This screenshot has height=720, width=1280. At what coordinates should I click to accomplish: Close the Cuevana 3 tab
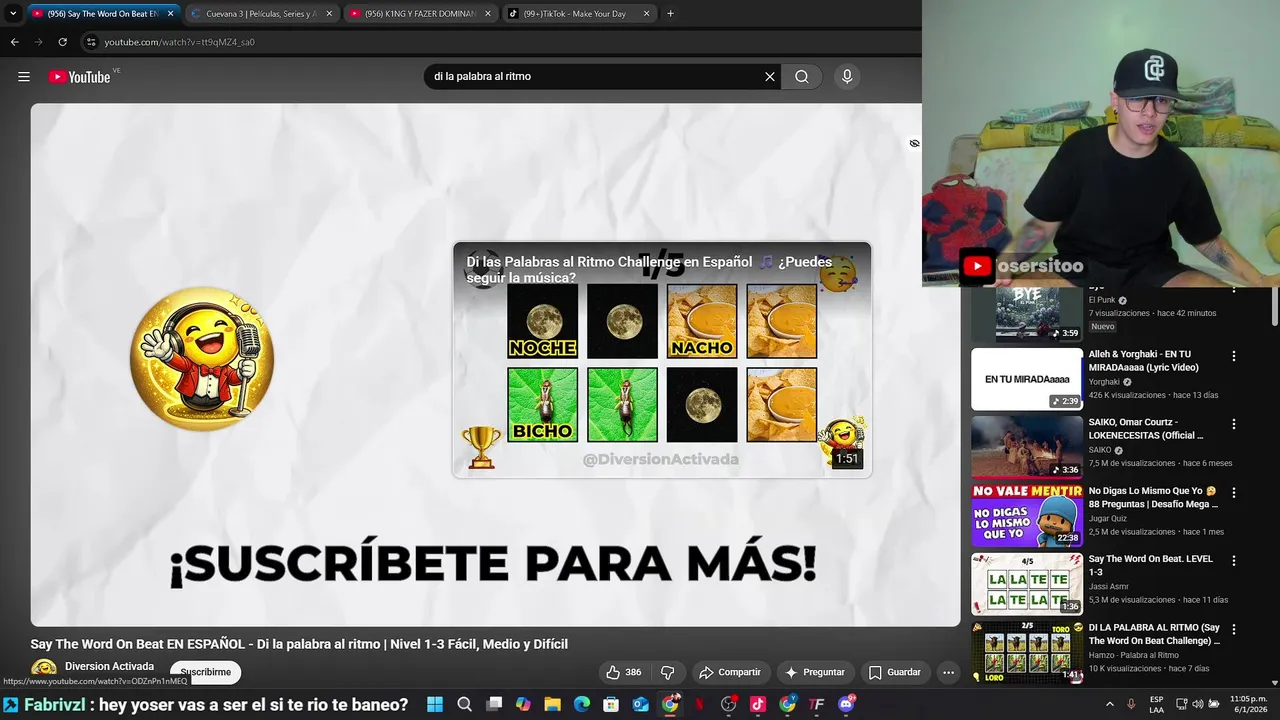(329, 14)
